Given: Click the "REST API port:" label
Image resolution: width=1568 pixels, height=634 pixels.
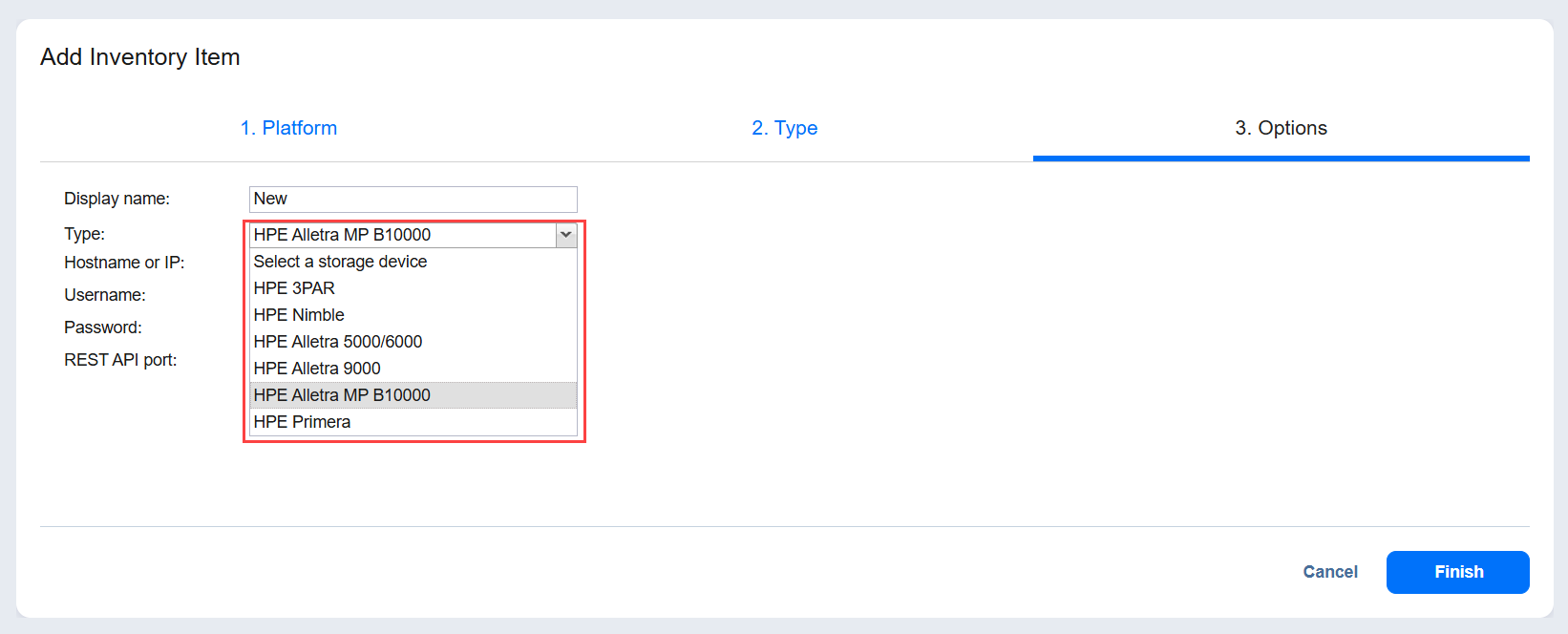Looking at the screenshot, I should pos(120,360).
